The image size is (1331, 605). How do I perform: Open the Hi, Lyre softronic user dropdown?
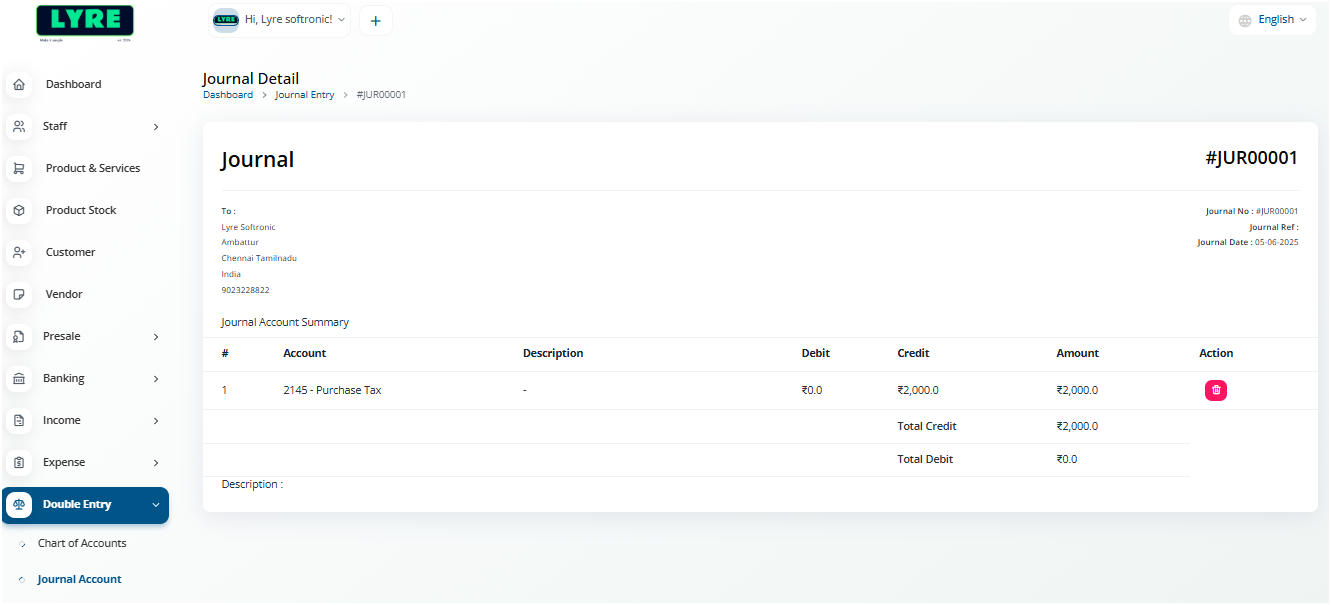pyautogui.click(x=280, y=20)
